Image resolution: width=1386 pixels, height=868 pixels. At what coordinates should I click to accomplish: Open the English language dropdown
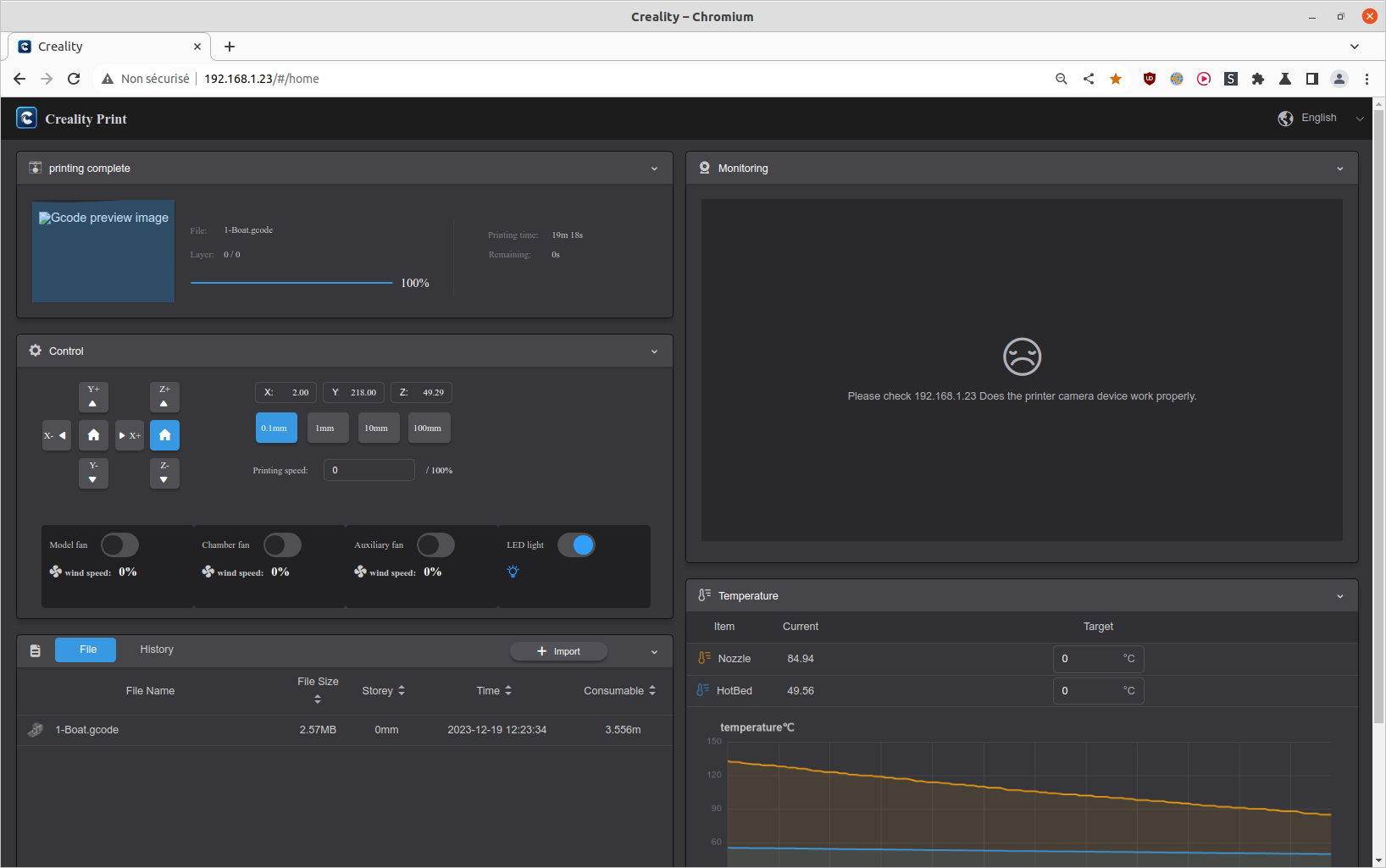[x=1321, y=119]
